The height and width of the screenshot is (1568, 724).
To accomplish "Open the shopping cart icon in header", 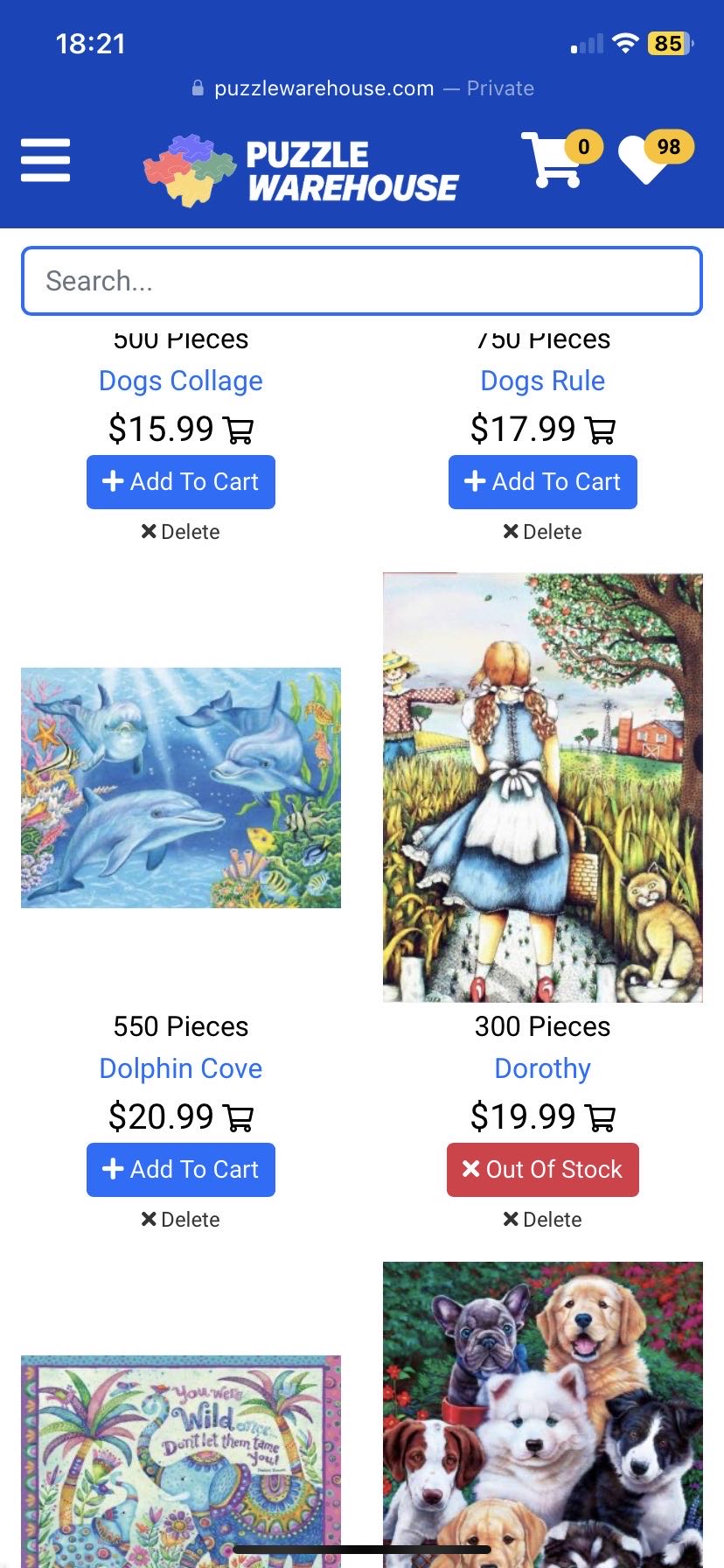I will 551,159.
